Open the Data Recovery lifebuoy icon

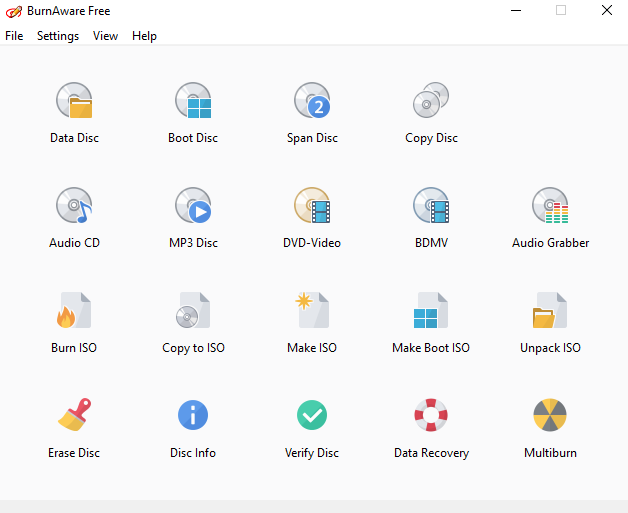click(431, 415)
